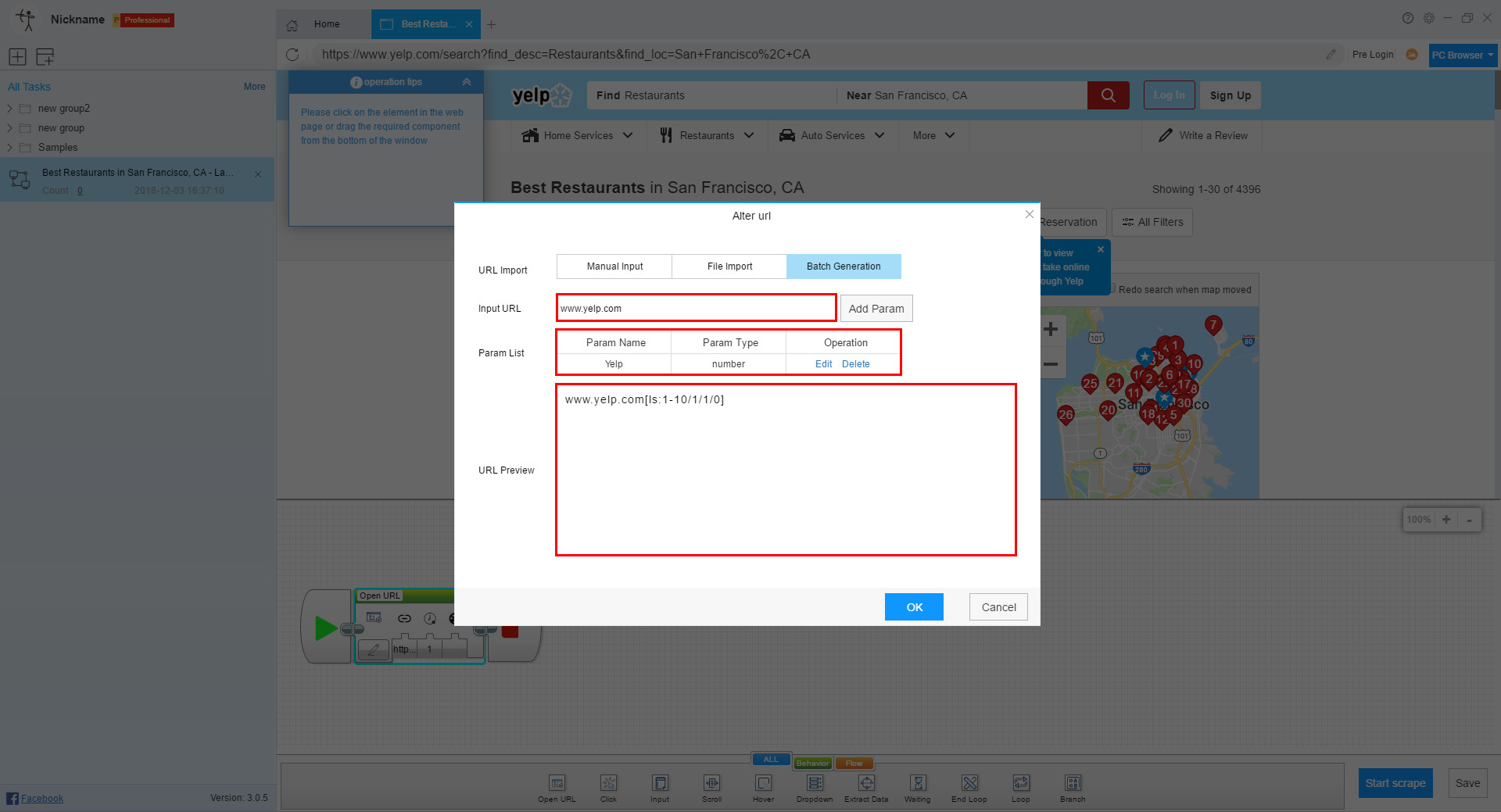Add the Loop component icon
Viewport: 1501px width, 812px height.
1021,783
